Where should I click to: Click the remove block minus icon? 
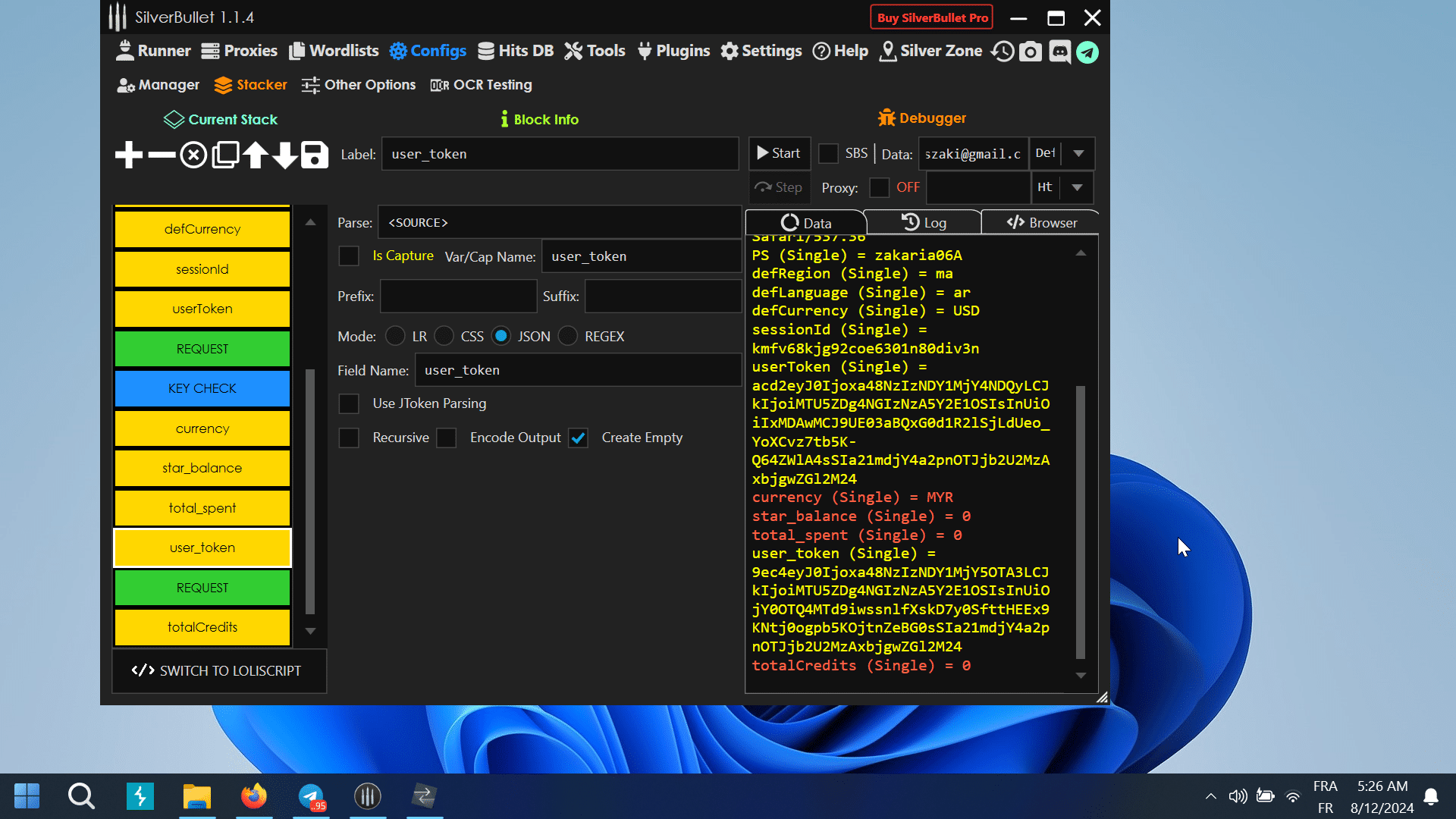point(162,155)
